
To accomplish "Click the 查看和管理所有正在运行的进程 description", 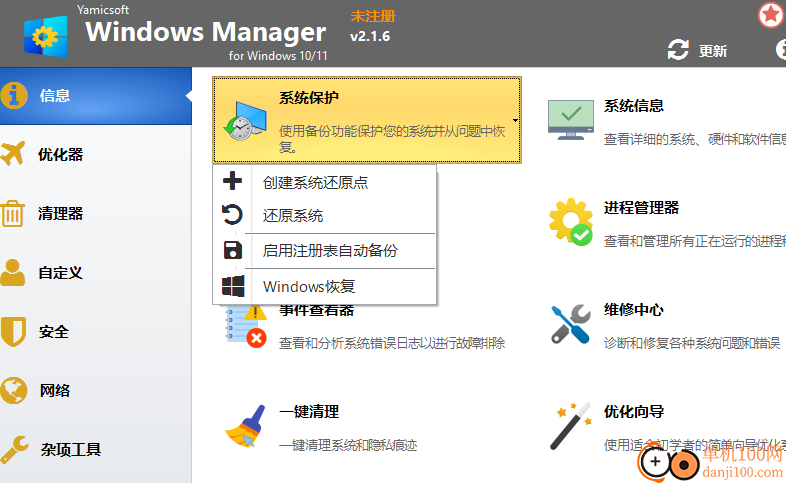I will pos(695,241).
